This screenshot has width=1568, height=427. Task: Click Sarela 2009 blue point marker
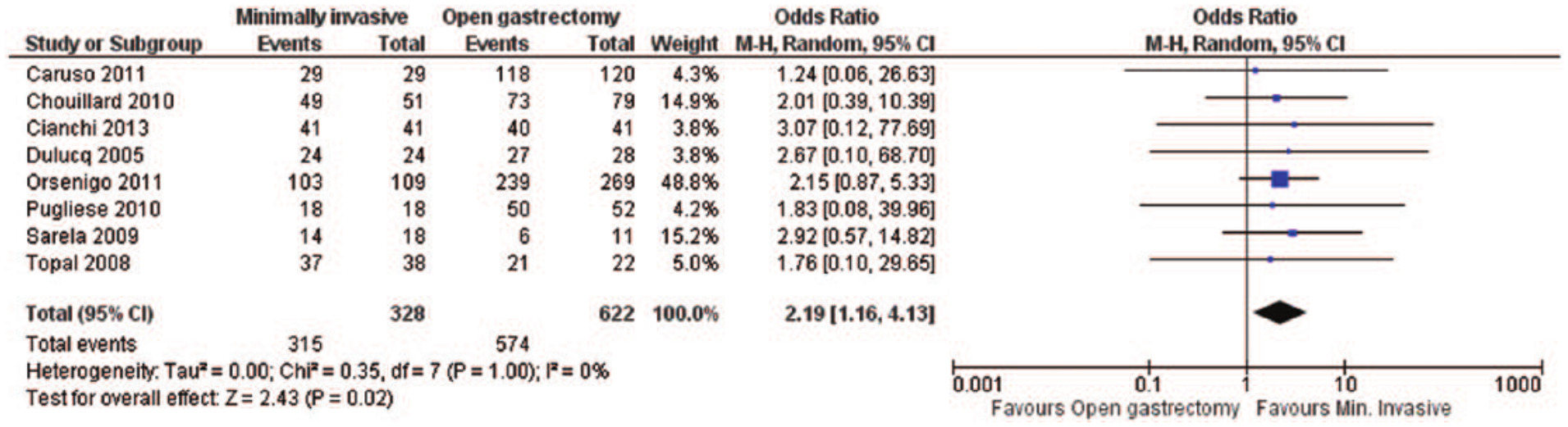pyautogui.click(x=1292, y=233)
